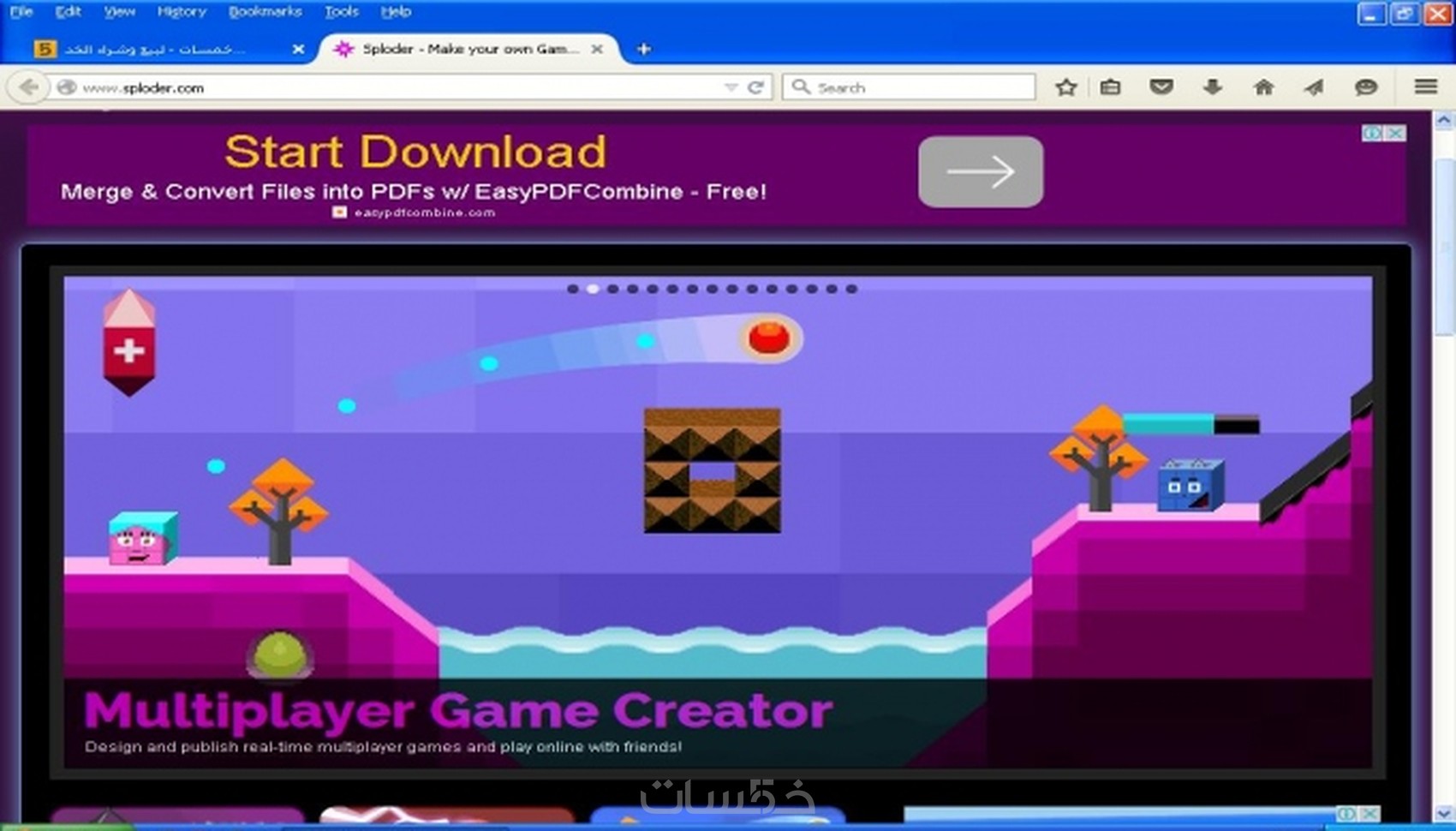Viewport: 1456px width, 831px height.
Task: Click the number 5 Khamsat tab favicon
Action: [45, 49]
